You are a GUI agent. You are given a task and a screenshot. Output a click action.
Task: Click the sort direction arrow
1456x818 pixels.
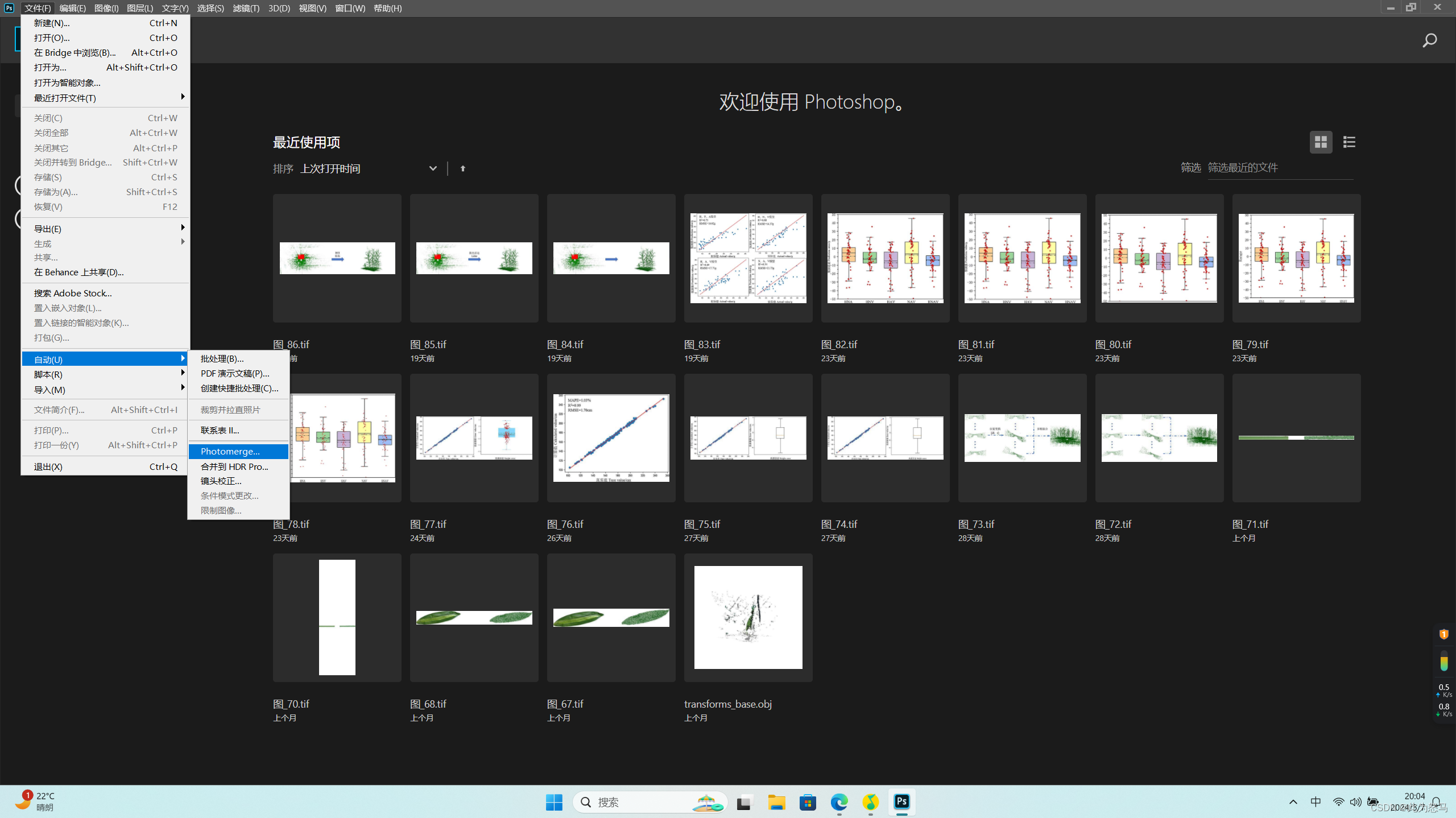pyautogui.click(x=462, y=168)
